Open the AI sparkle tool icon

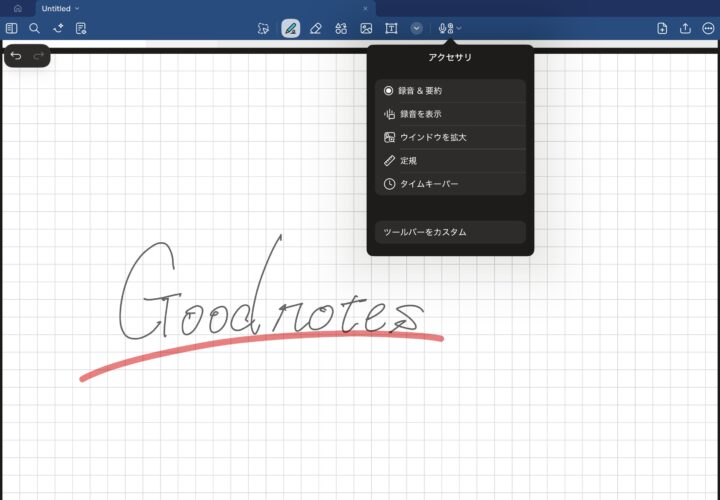point(58,28)
